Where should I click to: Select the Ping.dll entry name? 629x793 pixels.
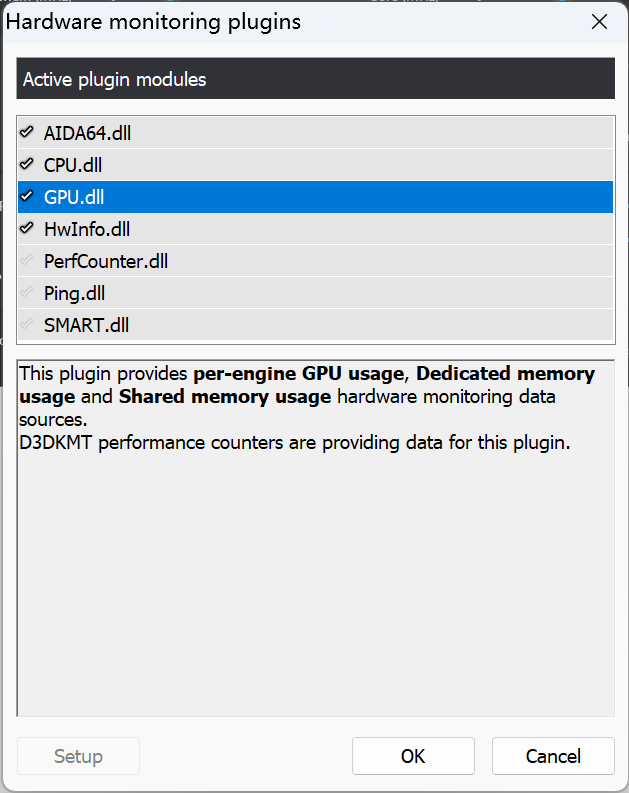click(74, 293)
